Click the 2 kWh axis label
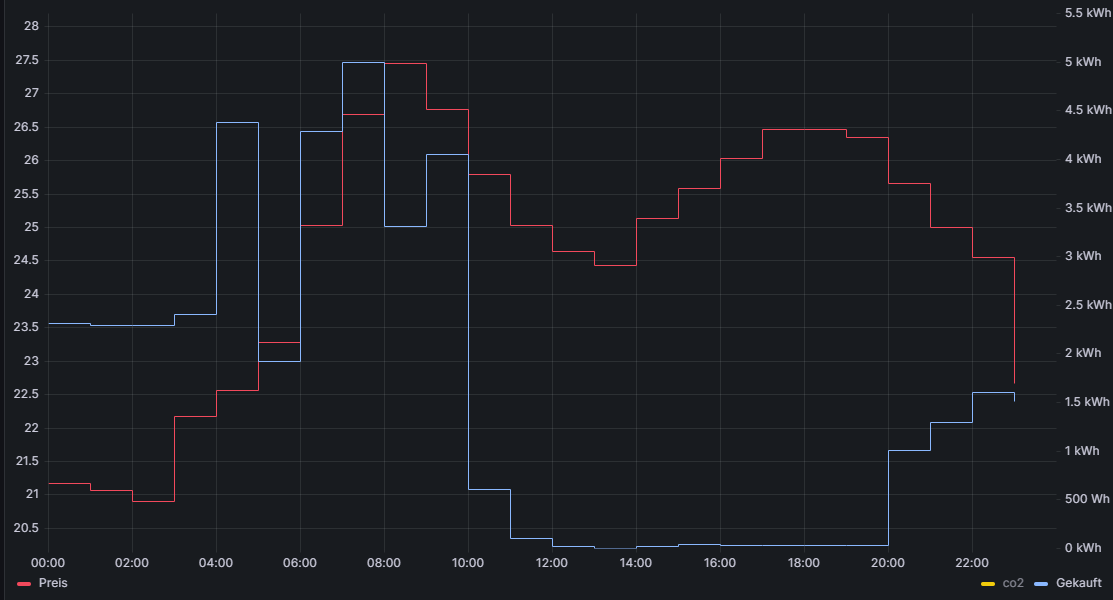The image size is (1113, 600). click(x=1083, y=353)
